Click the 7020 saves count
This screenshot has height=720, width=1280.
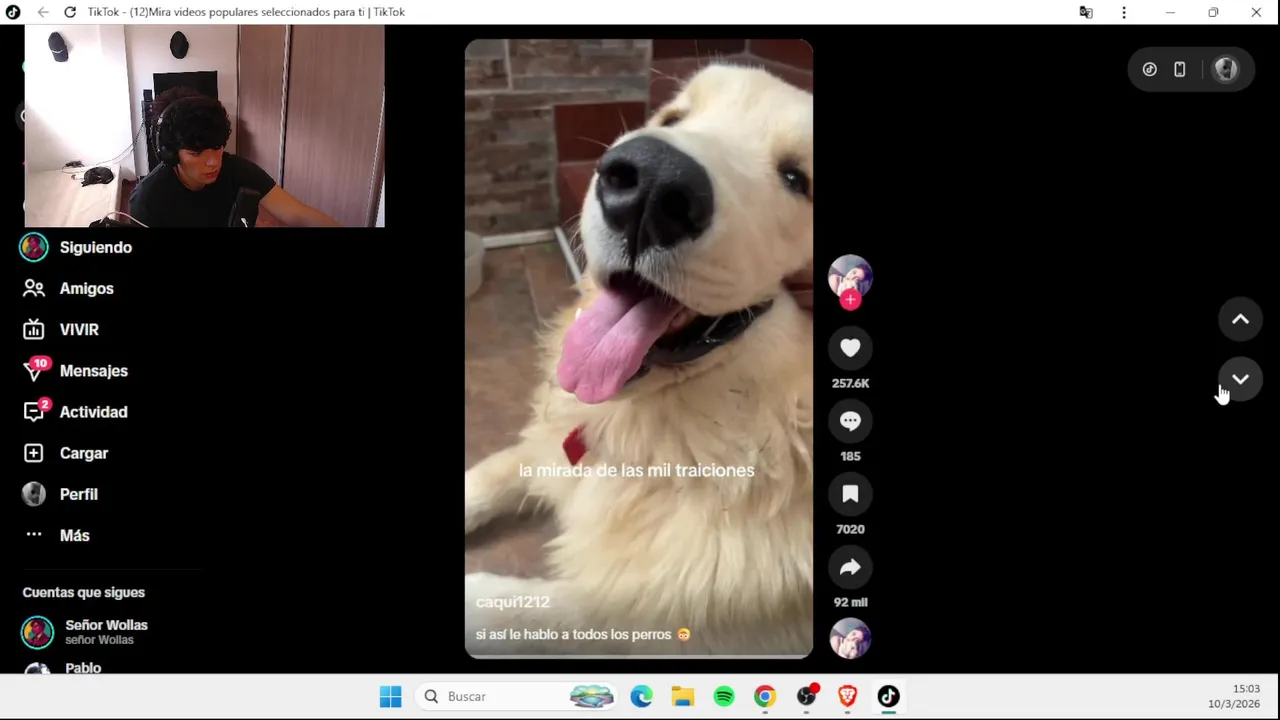click(x=850, y=529)
